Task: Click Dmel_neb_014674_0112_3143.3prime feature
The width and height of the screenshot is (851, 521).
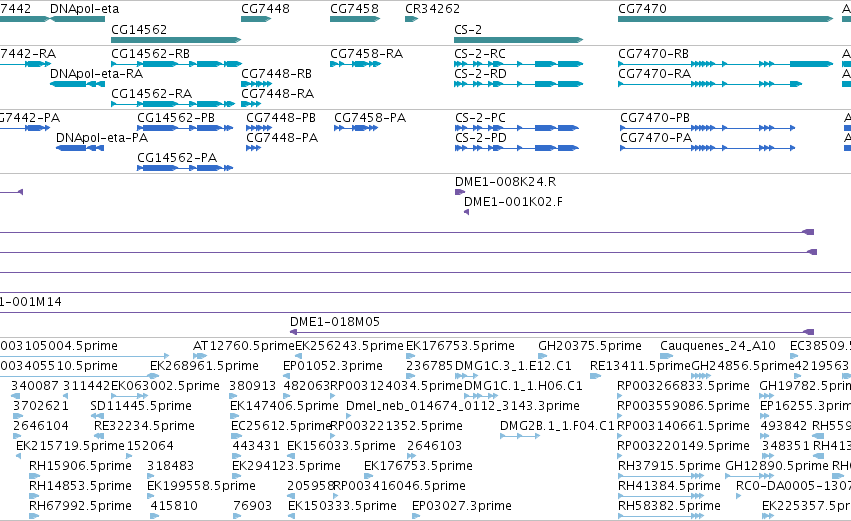Action: pyautogui.click(x=463, y=406)
